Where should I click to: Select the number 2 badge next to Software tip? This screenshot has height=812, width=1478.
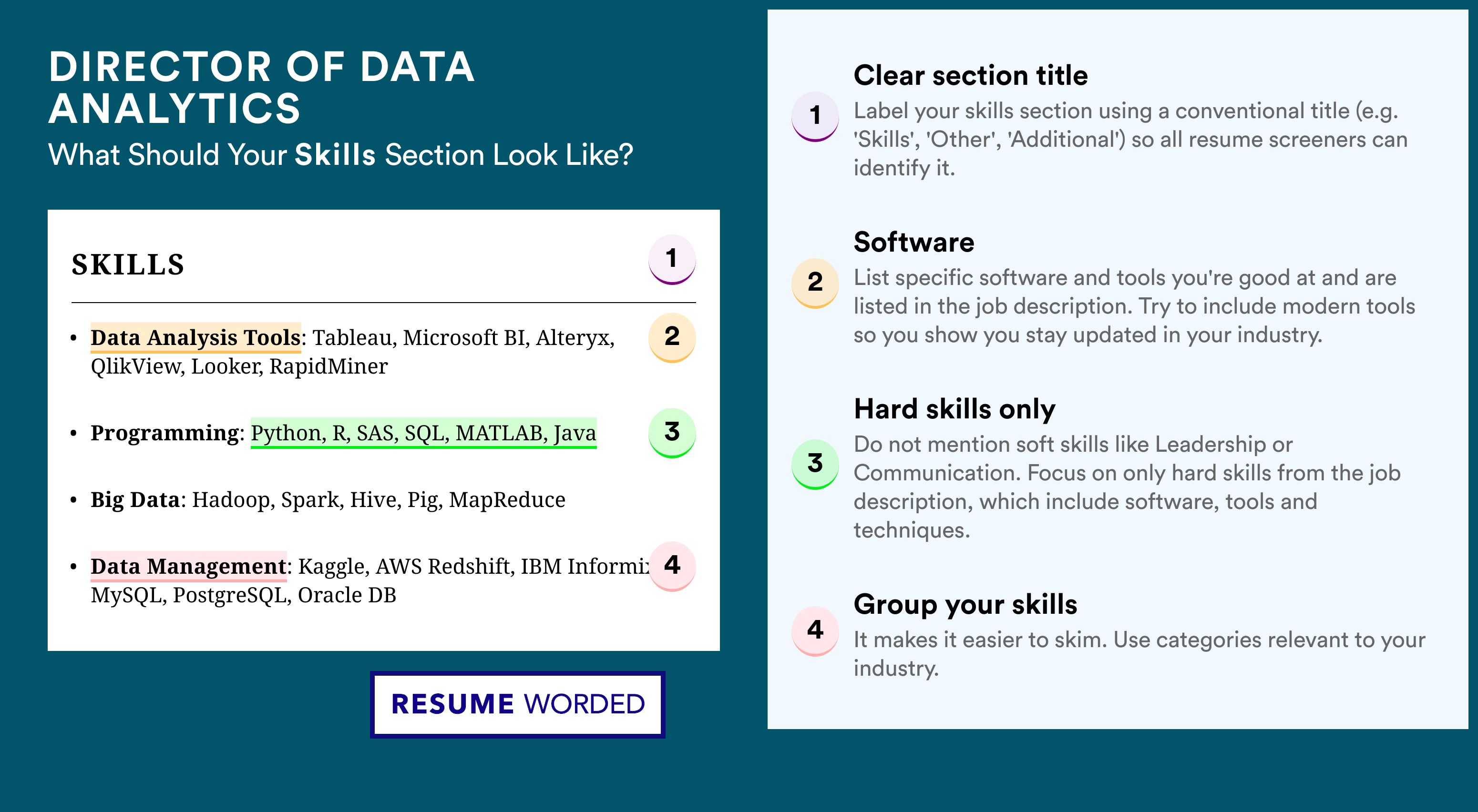click(815, 283)
